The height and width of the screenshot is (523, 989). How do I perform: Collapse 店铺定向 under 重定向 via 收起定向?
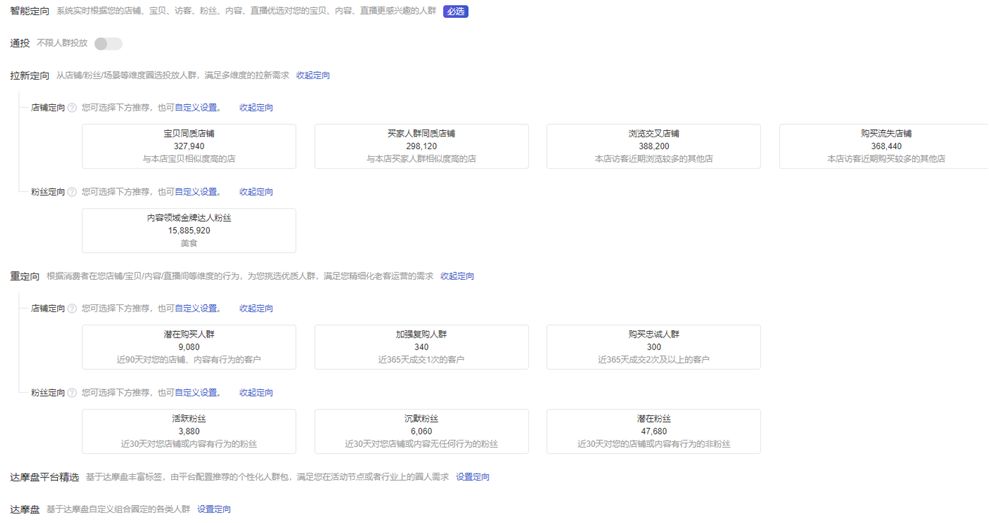coord(256,309)
